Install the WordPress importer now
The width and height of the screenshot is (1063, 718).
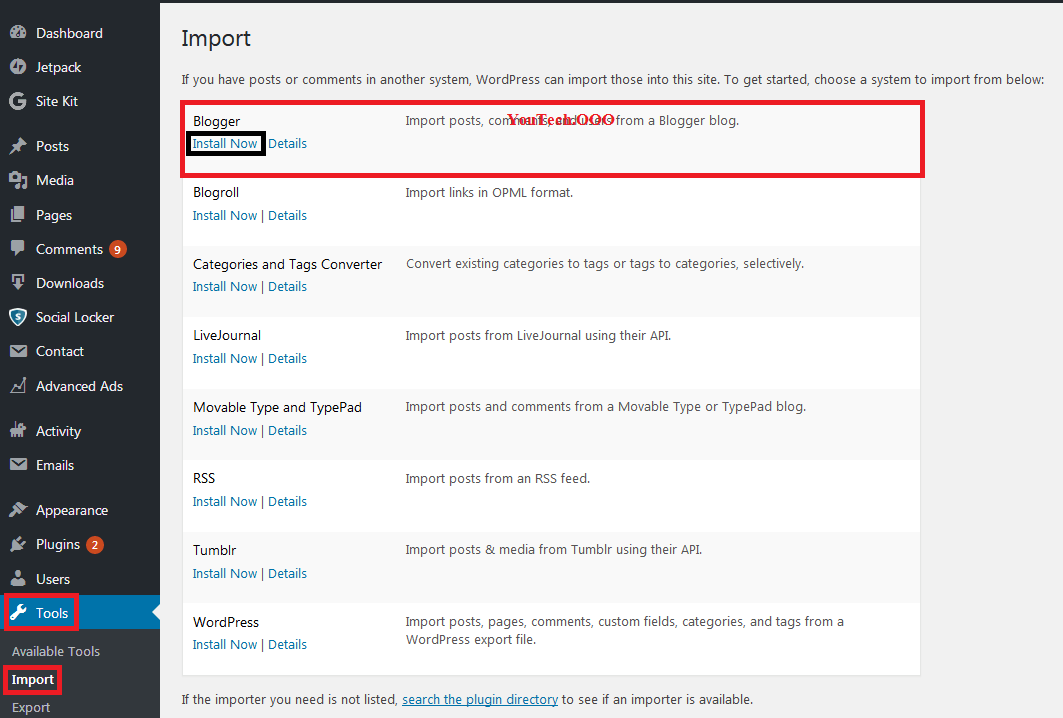coord(225,645)
